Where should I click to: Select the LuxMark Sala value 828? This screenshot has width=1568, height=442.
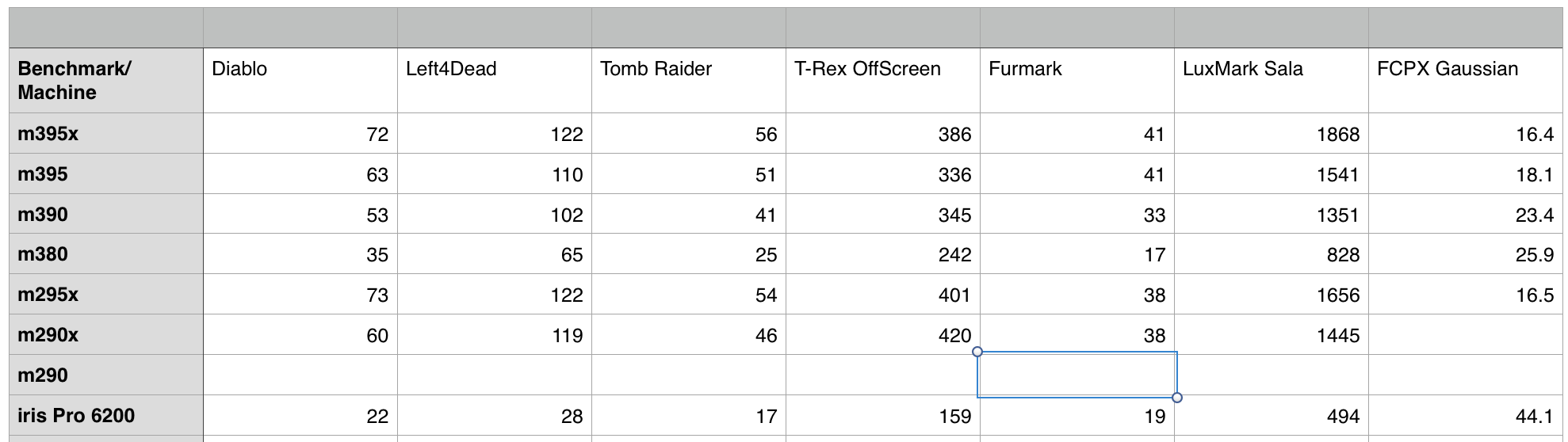pyautogui.click(x=1271, y=254)
